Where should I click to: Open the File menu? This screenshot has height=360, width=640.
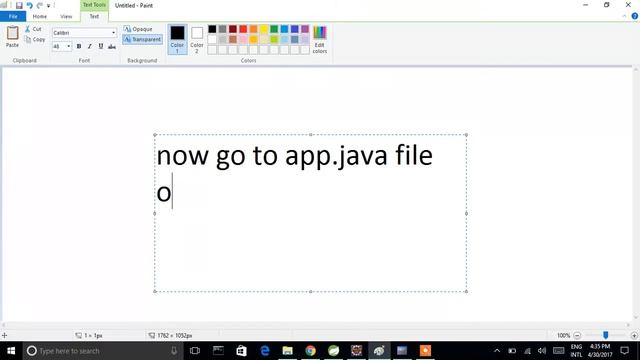point(13,16)
